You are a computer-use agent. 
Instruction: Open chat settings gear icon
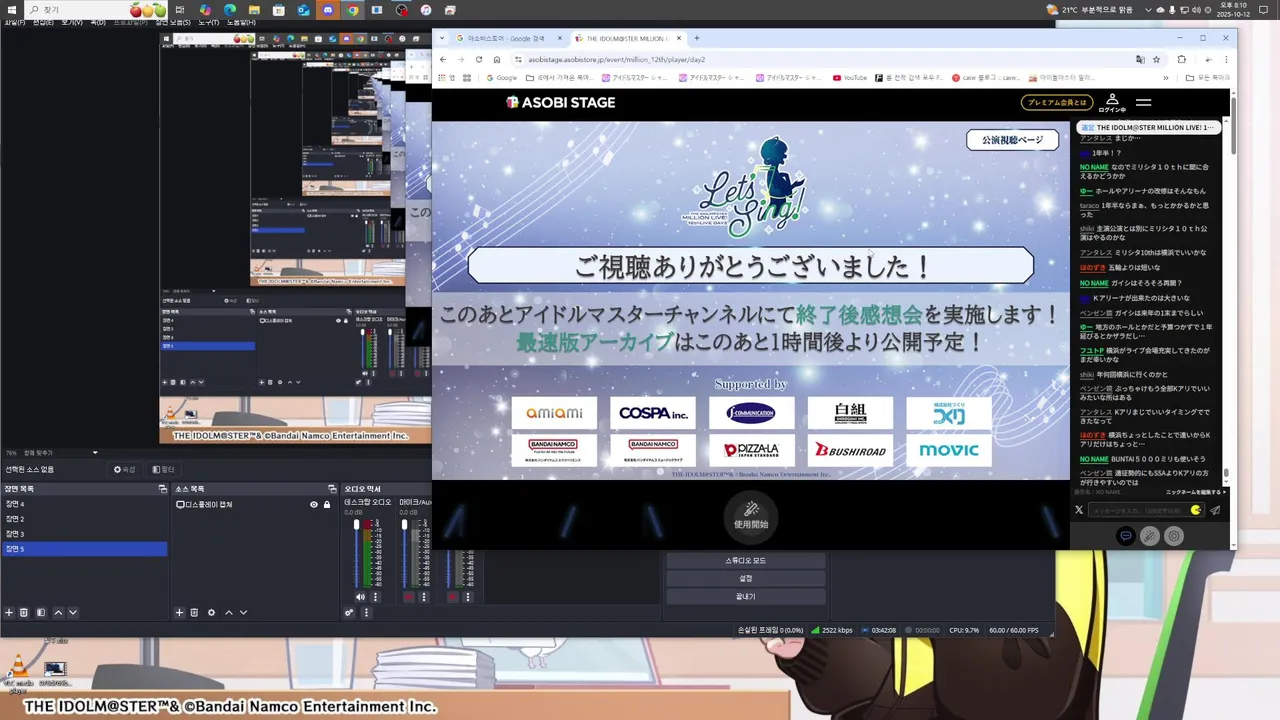[x=1174, y=536]
